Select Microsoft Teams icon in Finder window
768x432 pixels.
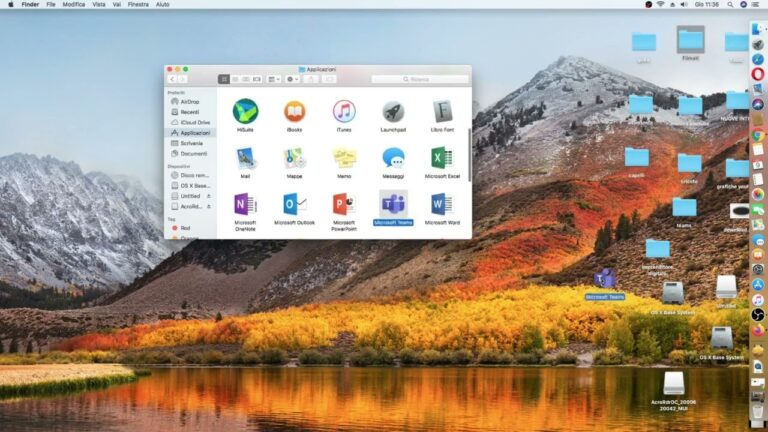(x=393, y=204)
